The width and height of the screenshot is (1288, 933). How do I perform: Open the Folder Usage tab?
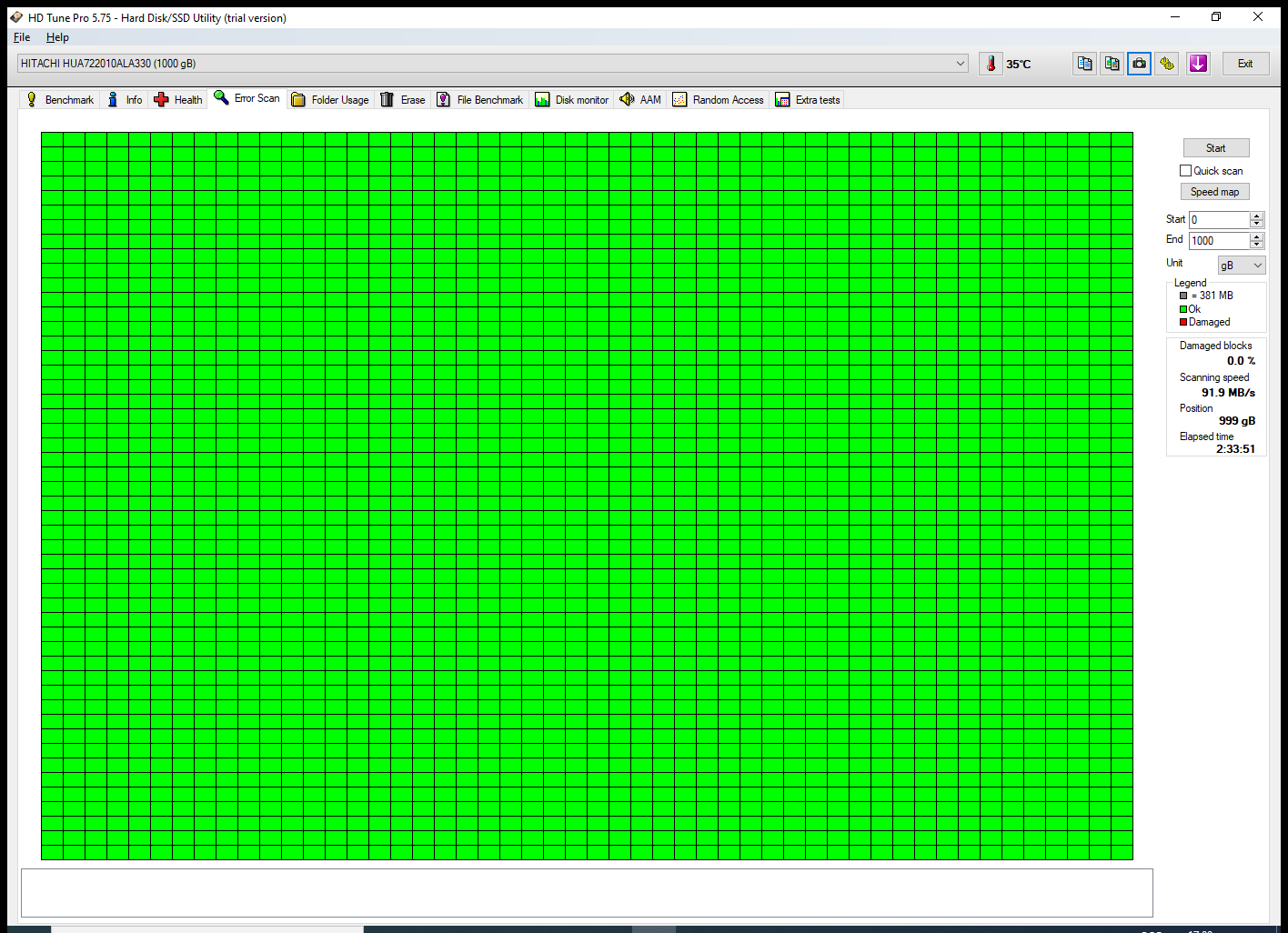point(330,100)
